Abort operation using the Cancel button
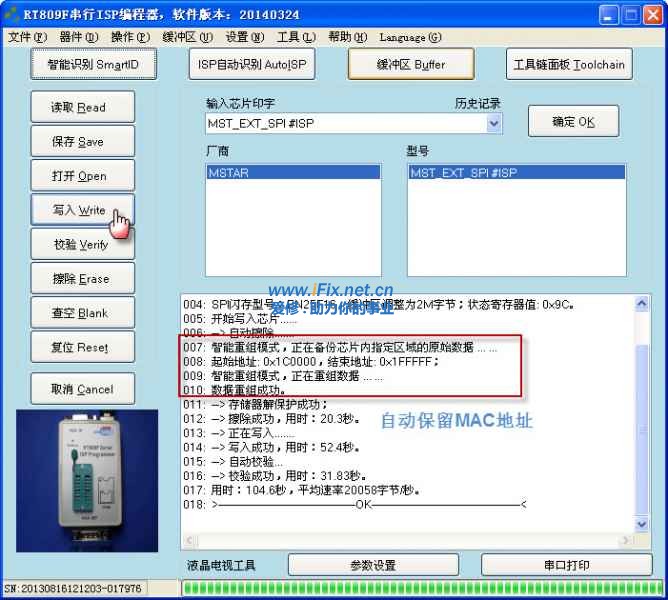 (80, 389)
